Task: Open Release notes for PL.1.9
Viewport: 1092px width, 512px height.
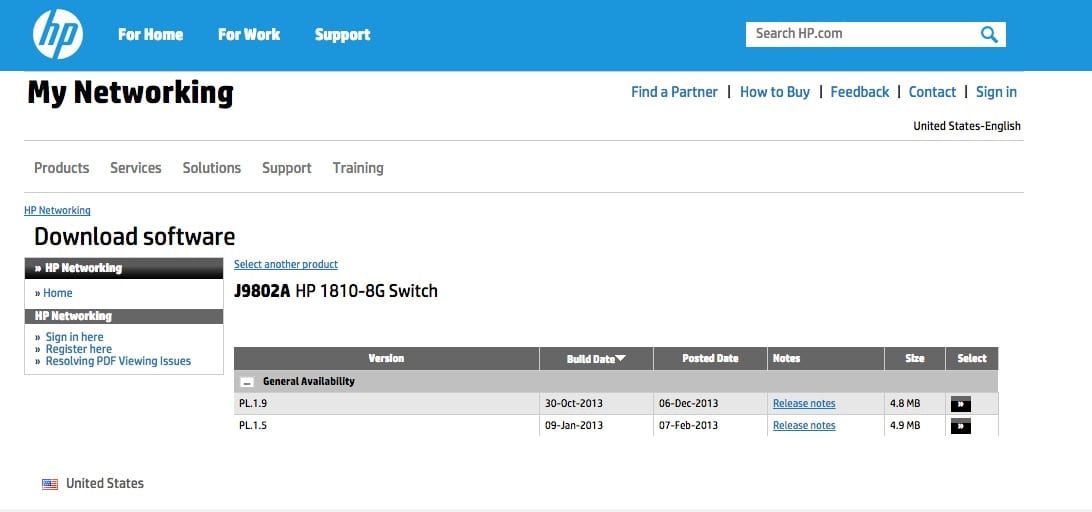Action: [804, 404]
